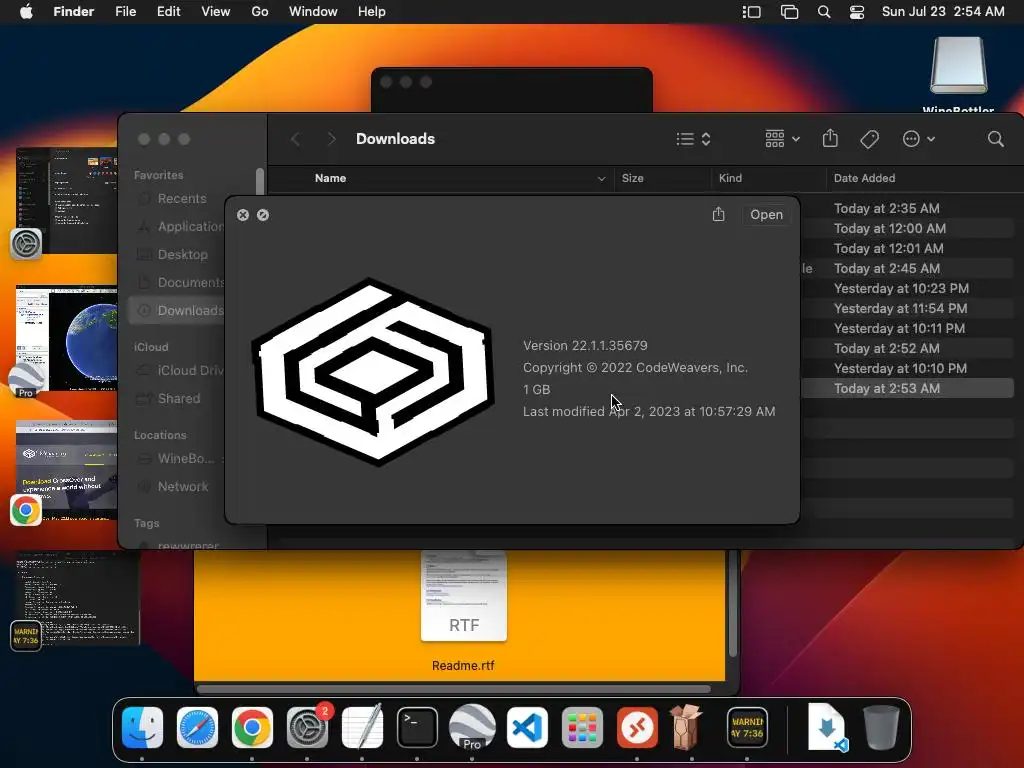Open the grouping options dropdown
Viewport: 1024px width, 768px height.
(782, 139)
